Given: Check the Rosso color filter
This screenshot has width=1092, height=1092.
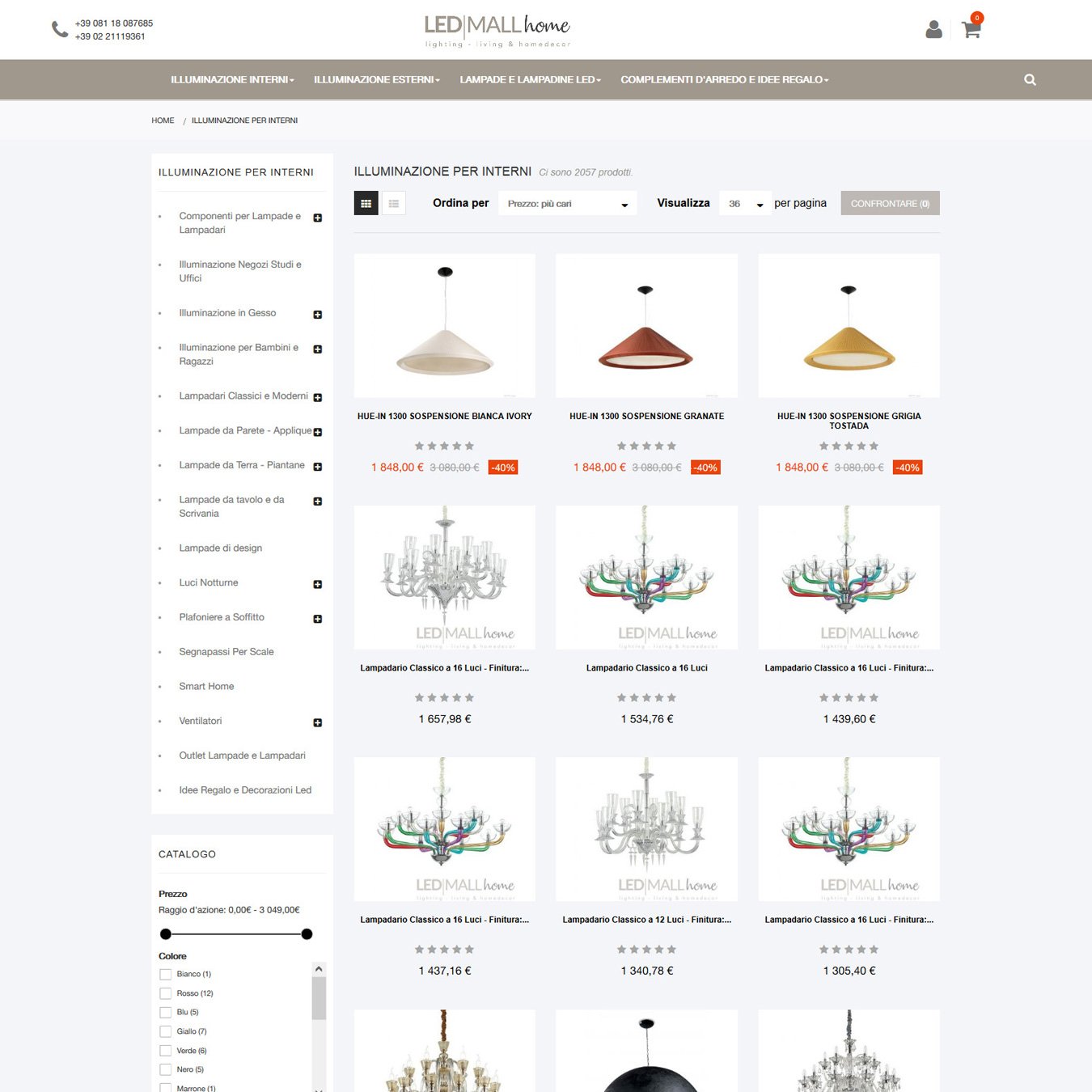Looking at the screenshot, I should click(166, 993).
